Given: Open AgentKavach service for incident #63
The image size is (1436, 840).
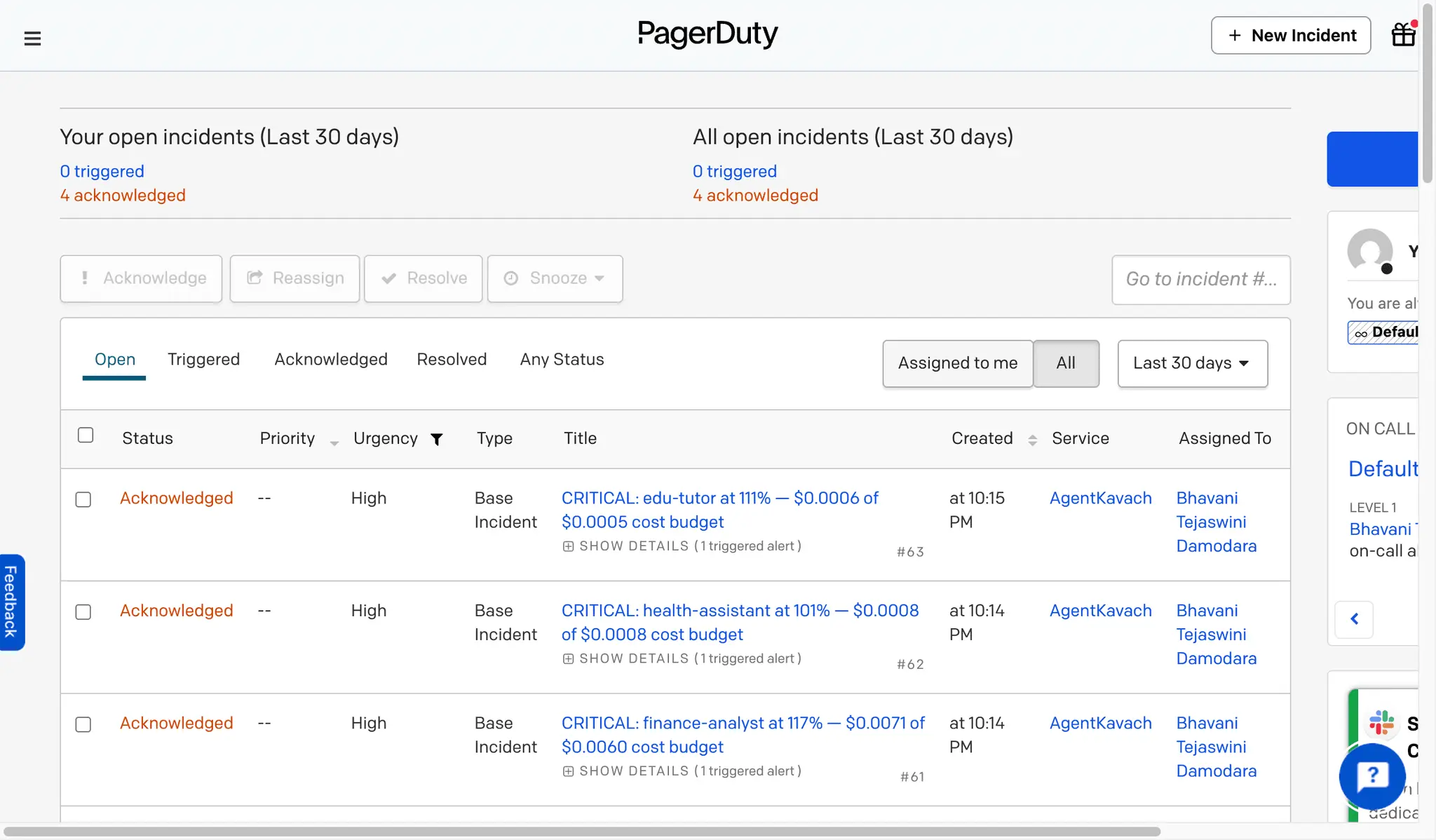Looking at the screenshot, I should [1100, 498].
